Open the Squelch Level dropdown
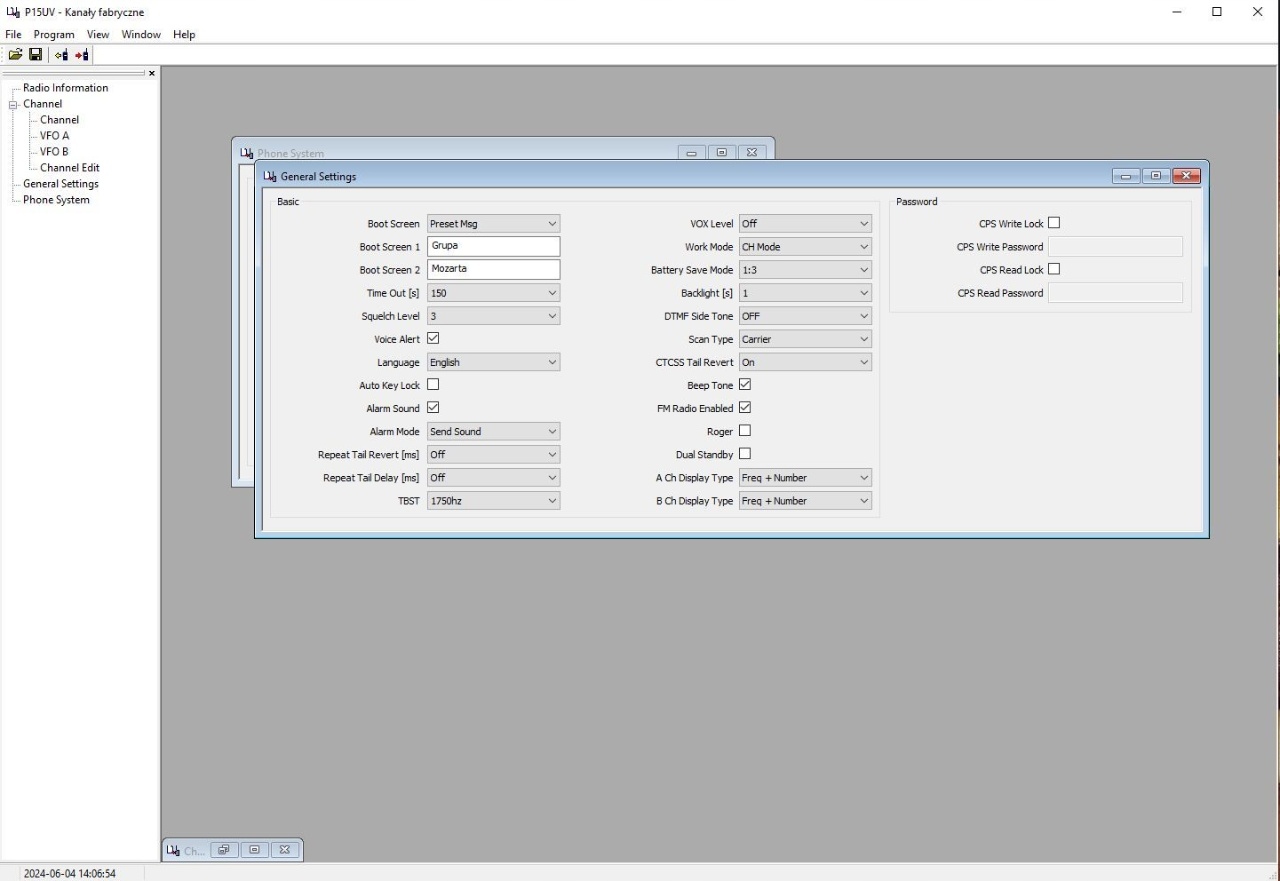 coord(493,316)
